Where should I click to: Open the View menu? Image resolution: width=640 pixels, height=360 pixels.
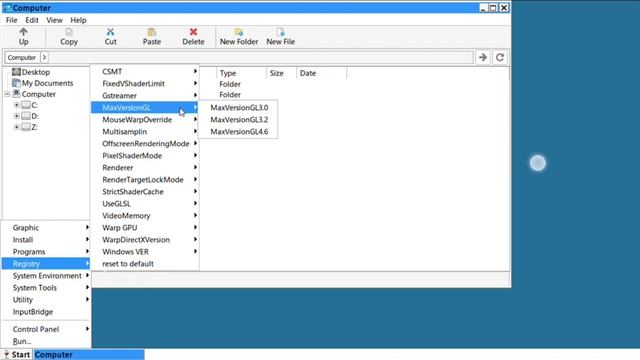pyautogui.click(x=54, y=20)
